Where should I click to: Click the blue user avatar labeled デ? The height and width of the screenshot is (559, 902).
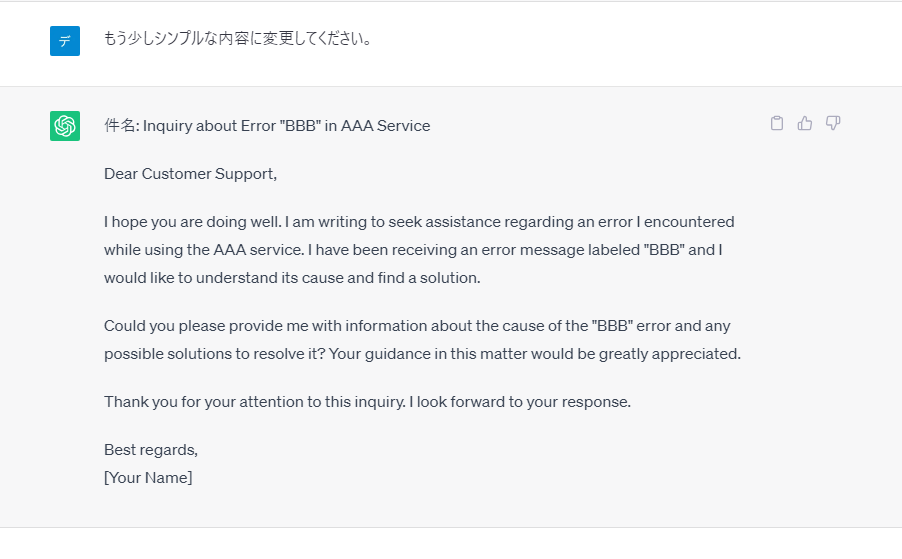point(65,41)
